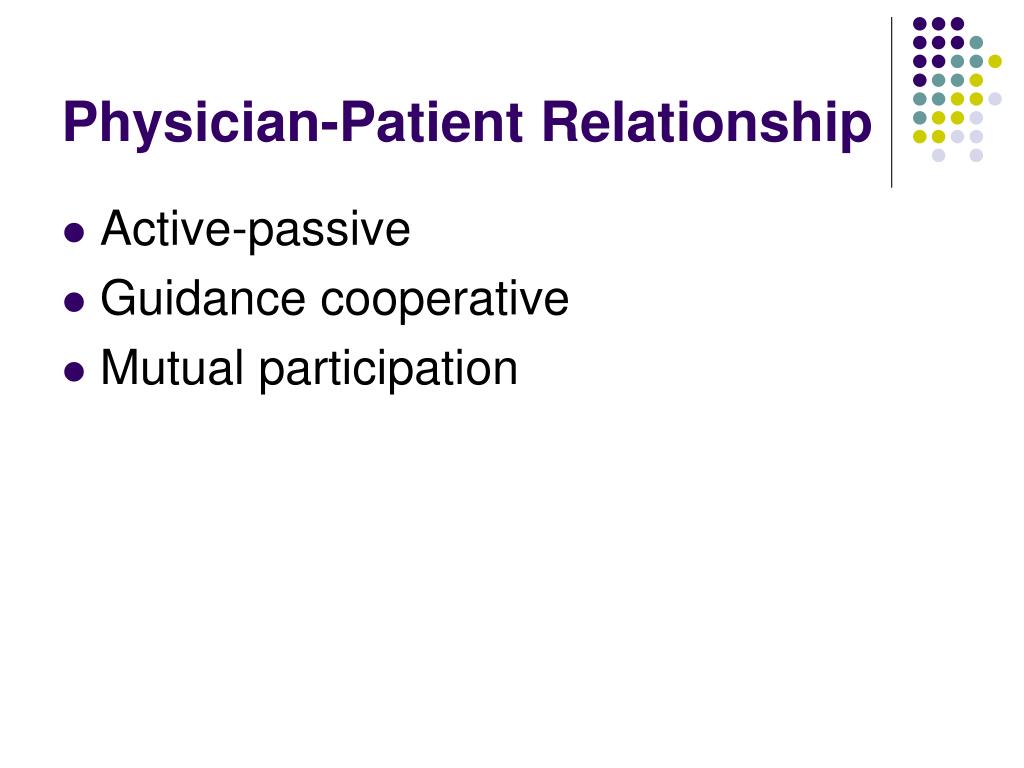Click the vertical divider line beside the title
Screen dimensions: 1024x768
tap(891, 103)
